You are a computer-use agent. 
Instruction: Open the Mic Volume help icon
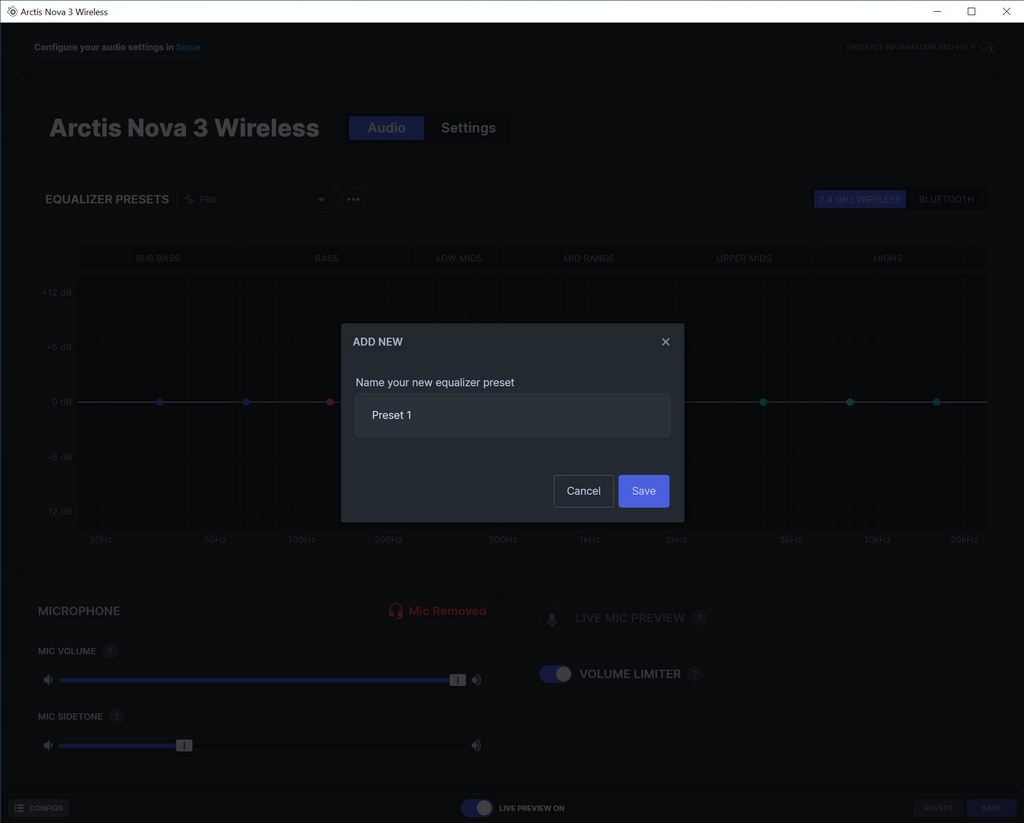click(111, 651)
